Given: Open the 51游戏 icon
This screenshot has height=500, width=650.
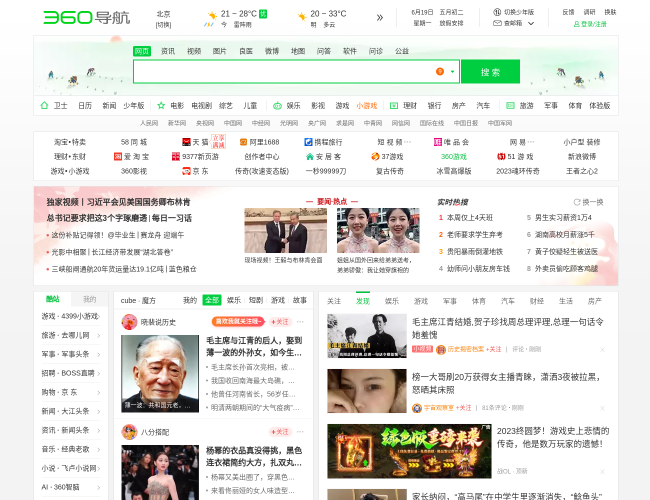Looking at the screenshot, I should (x=501, y=156).
